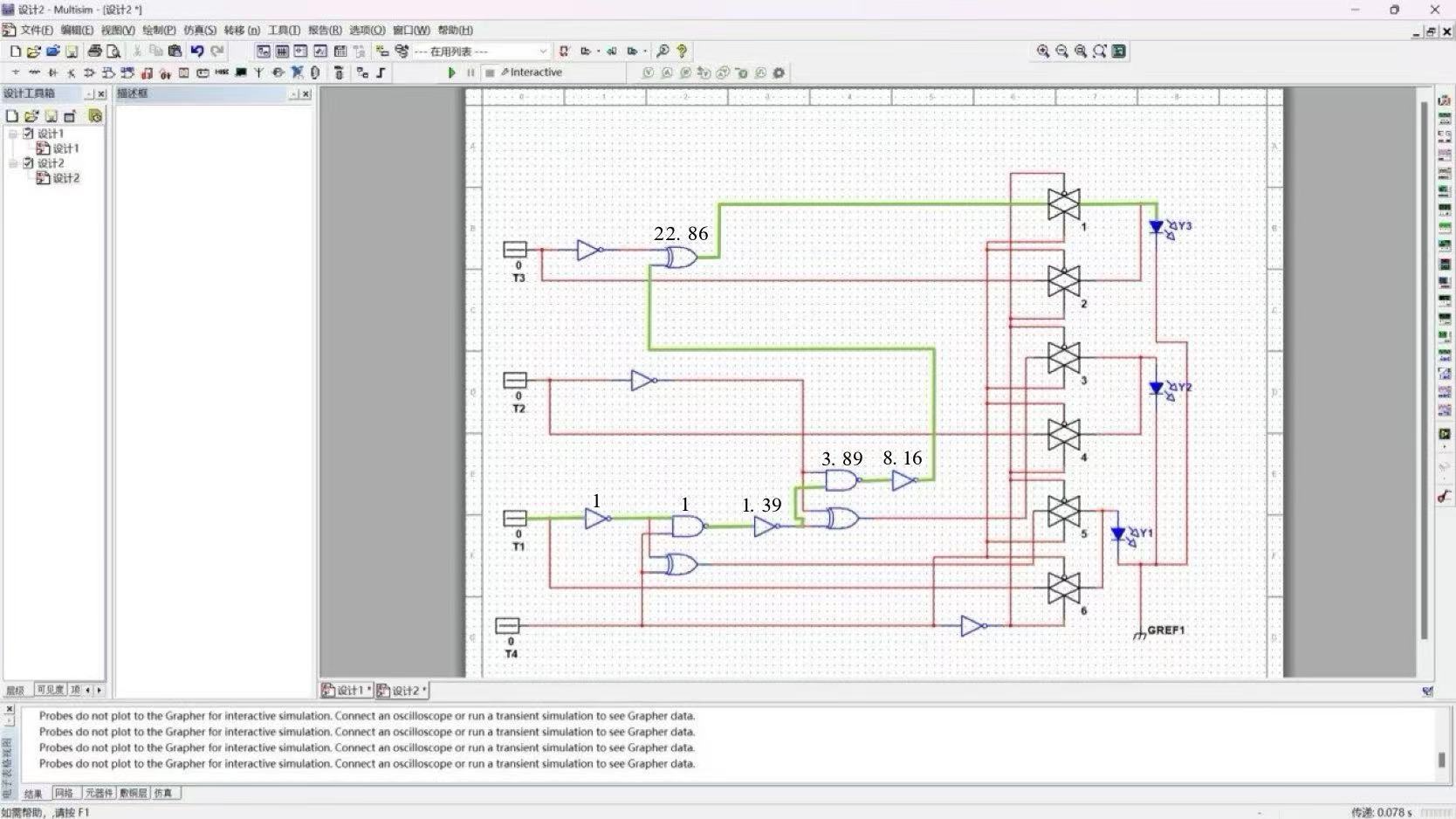Open the 仿真(S) menu

tap(200, 31)
